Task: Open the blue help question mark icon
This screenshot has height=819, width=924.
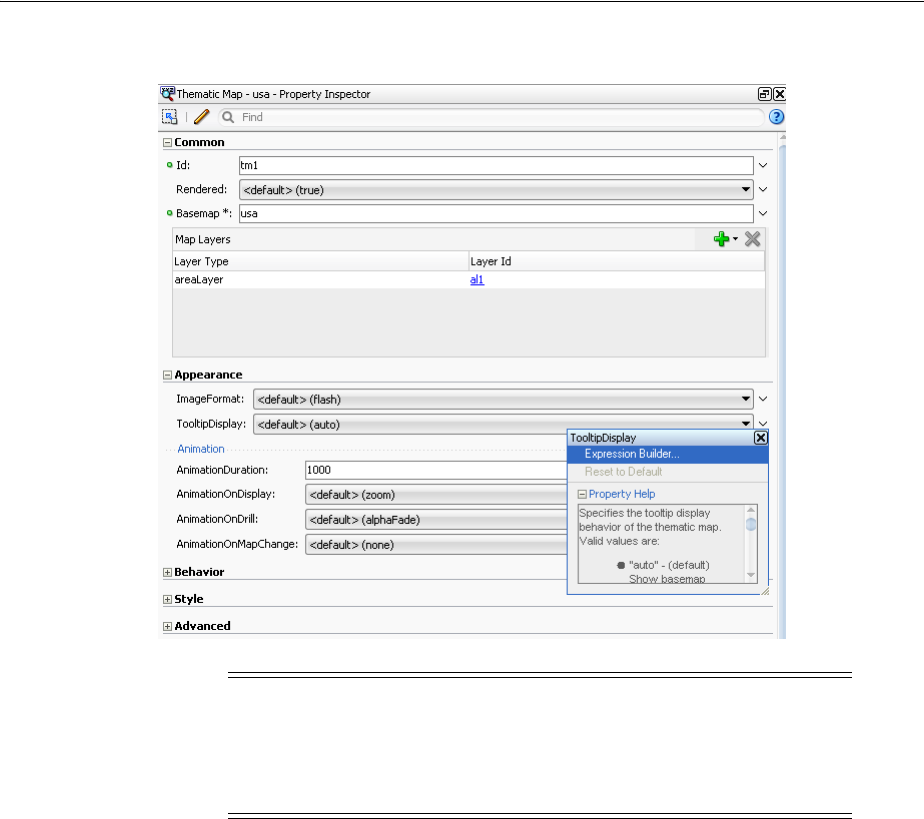Action: click(x=776, y=117)
